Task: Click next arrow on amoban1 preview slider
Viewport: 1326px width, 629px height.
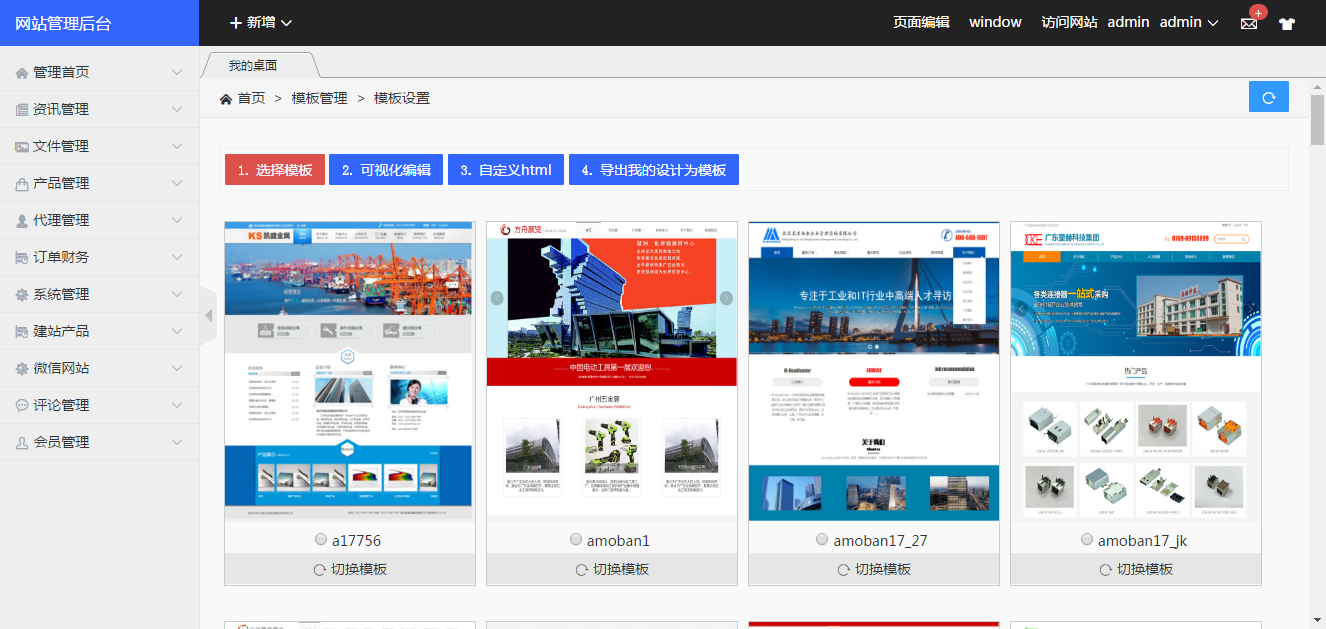Action: click(x=726, y=298)
